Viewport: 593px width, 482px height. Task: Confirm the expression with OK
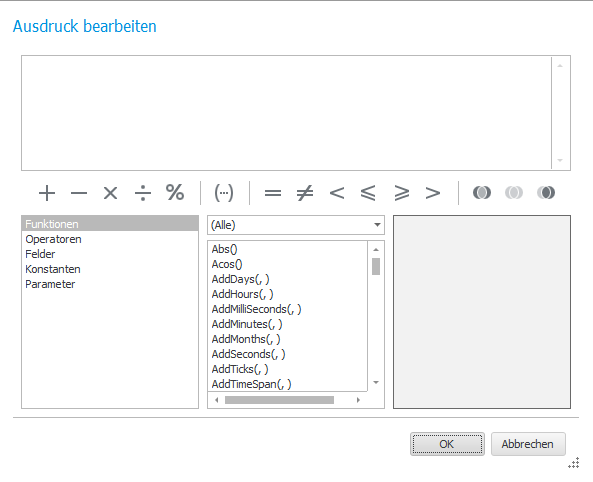click(447, 444)
